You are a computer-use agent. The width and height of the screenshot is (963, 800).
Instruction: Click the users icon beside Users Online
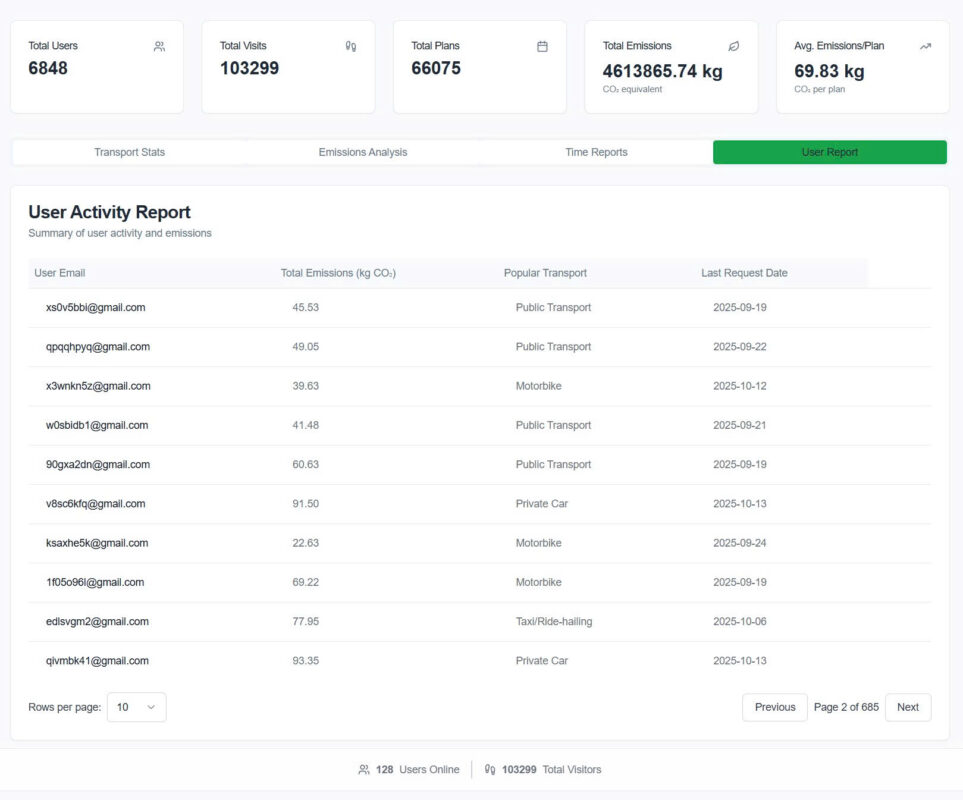(364, 770)
